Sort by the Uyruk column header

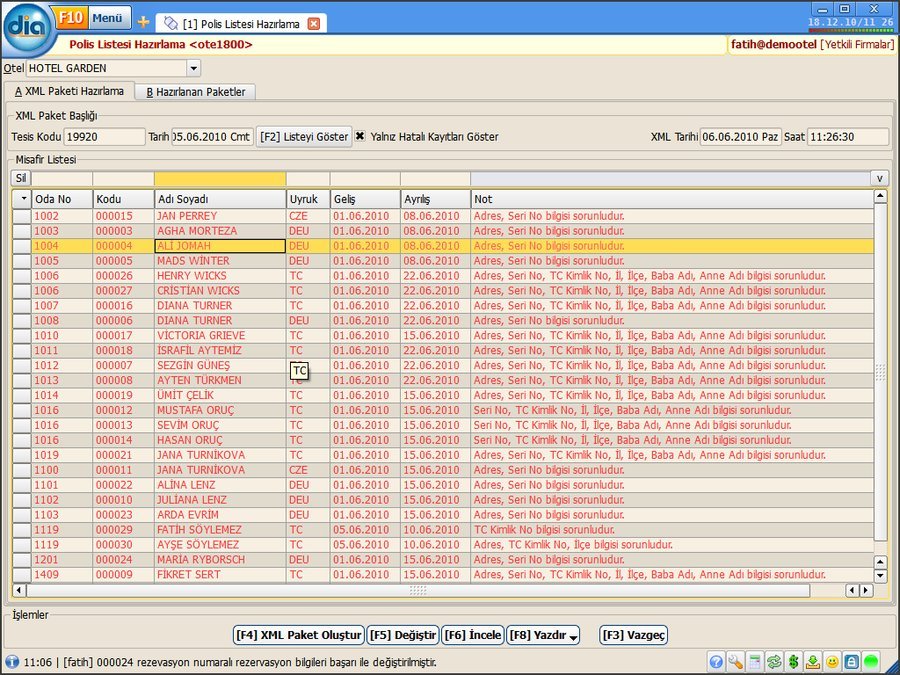[308, 199]
